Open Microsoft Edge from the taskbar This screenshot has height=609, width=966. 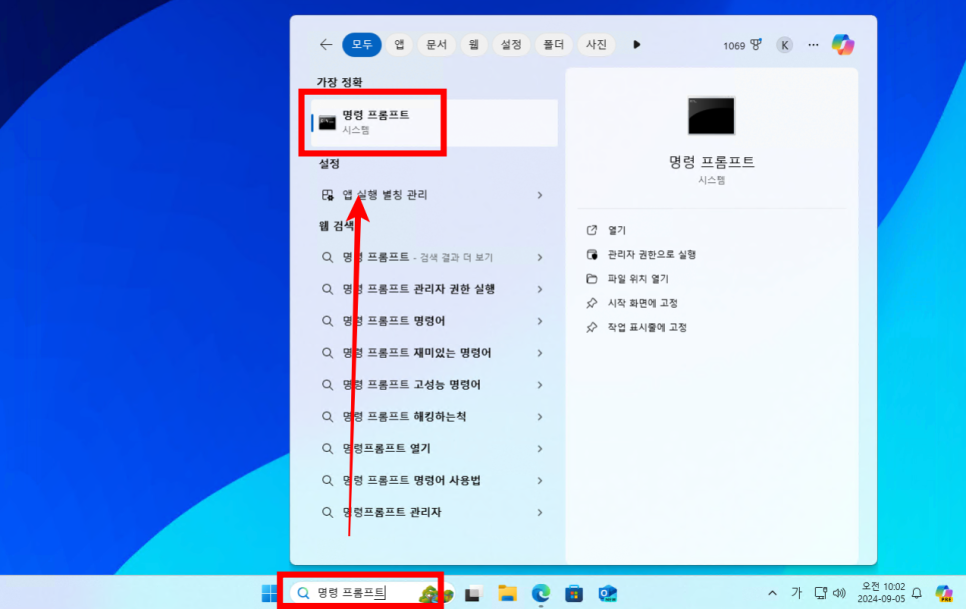541,594
